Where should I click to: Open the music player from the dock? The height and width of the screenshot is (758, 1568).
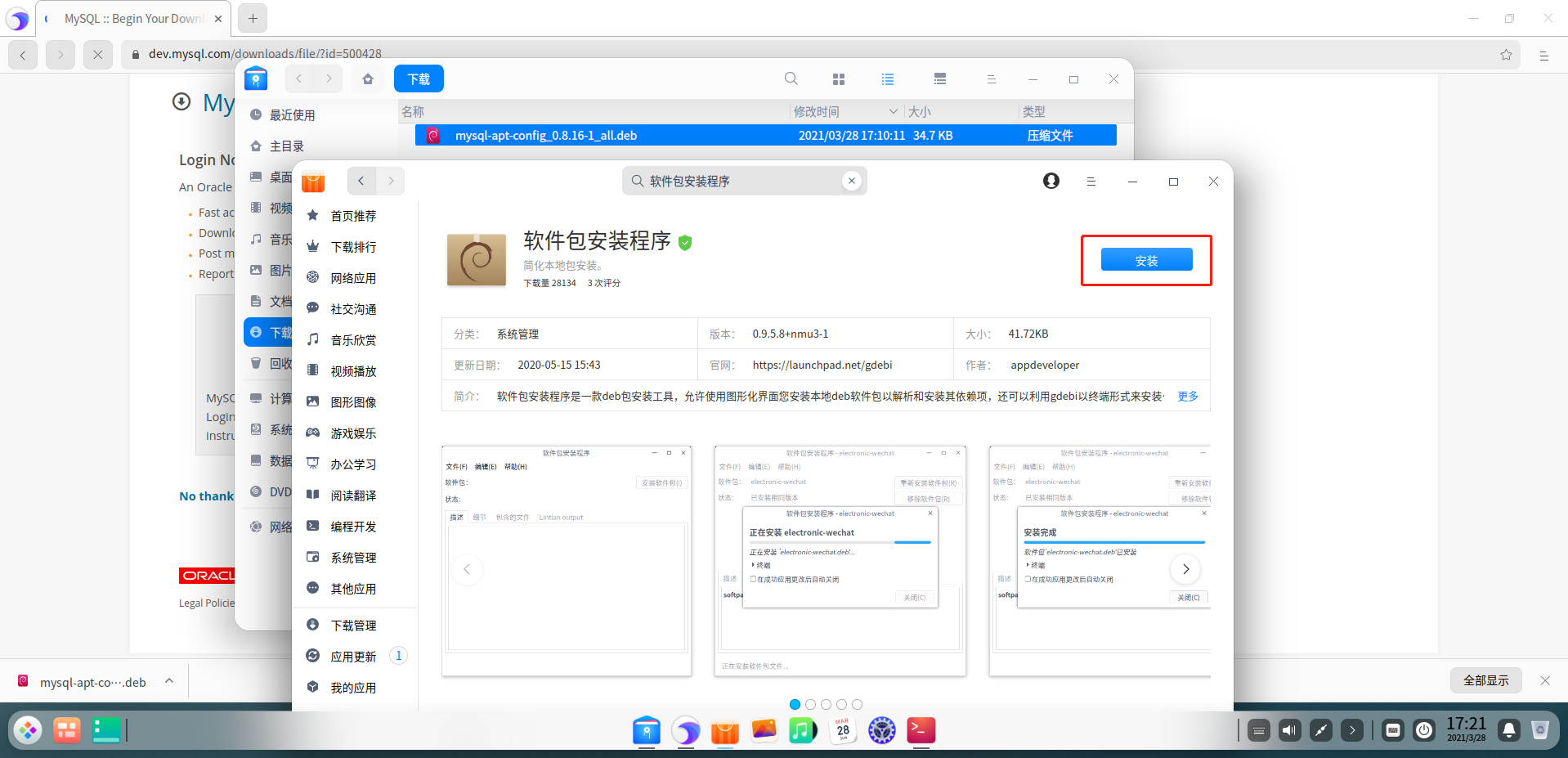803,730
